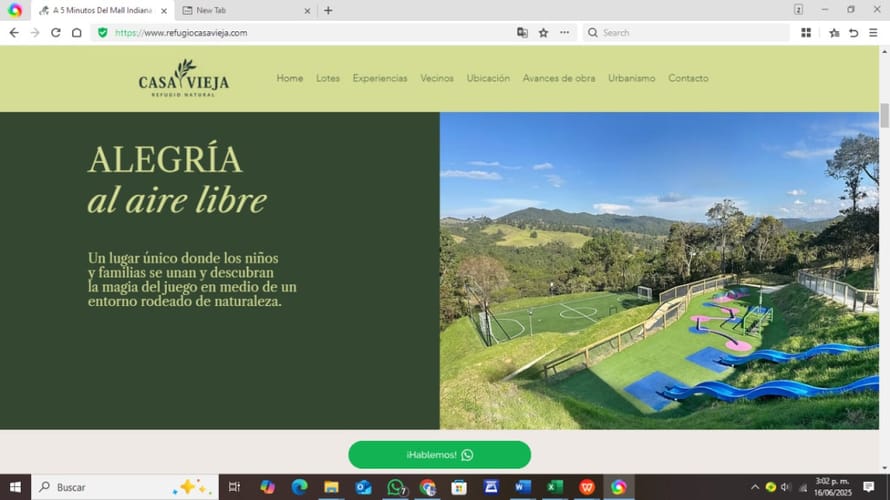Reload the current page
The height and width of the screenshot is (500, 890).
coord(56,33)
